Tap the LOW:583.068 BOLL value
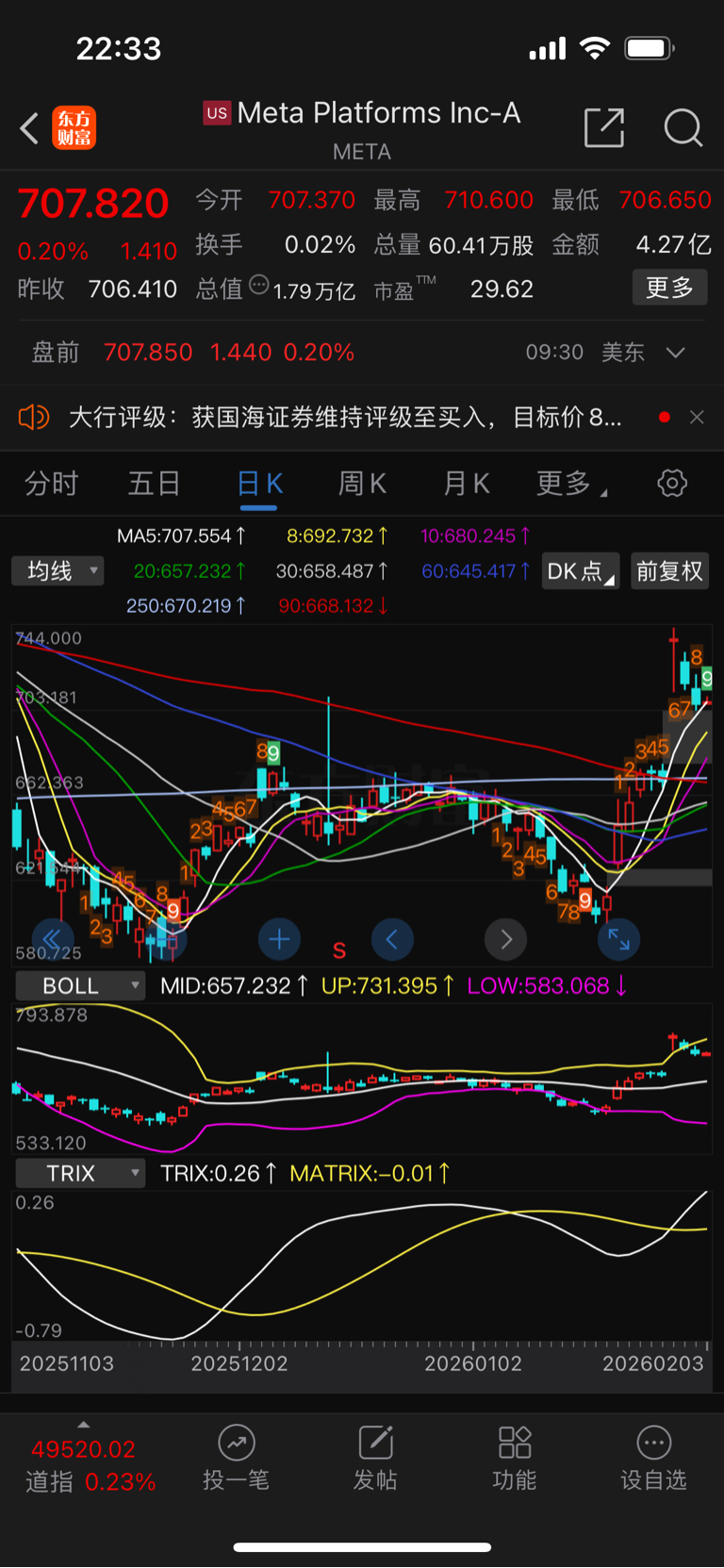The width and height of the screenshot is (724, 1568). [548, 986]
